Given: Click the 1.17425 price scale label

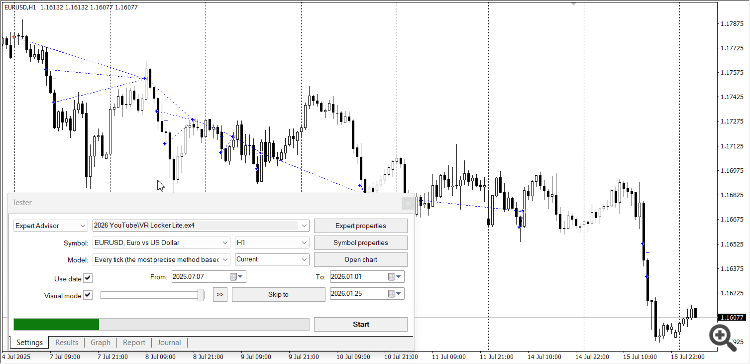Looking at the screenshot, I should [732, 97].
